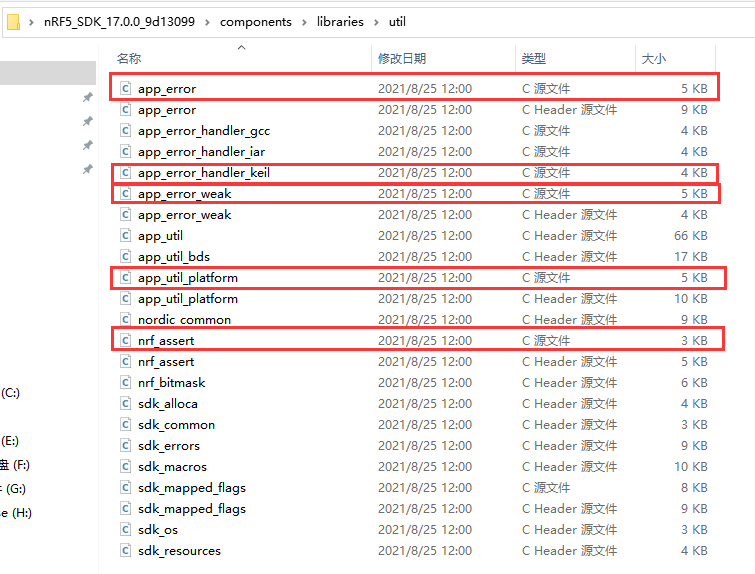Select app_util_platform 5 KB source file icon
The height and width of the screenshot is (574, 755).
click(x=125, y=277)
